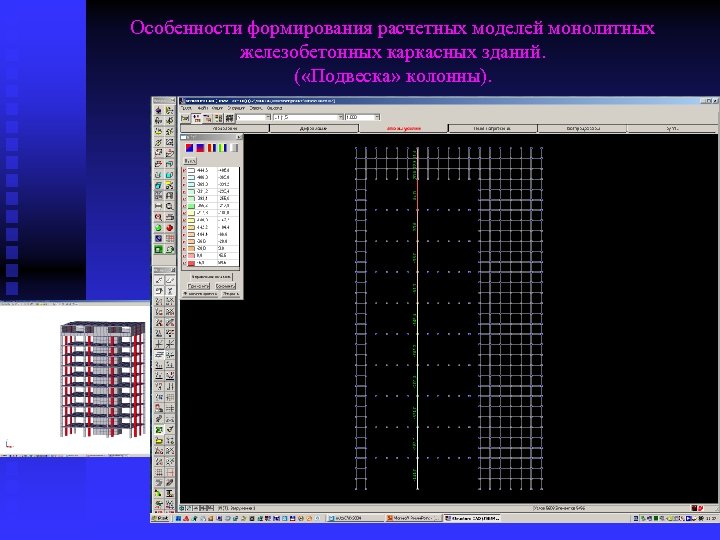Screen dimensions: 720x540
Task: Click the system tray clock
Action: [711, 518]
